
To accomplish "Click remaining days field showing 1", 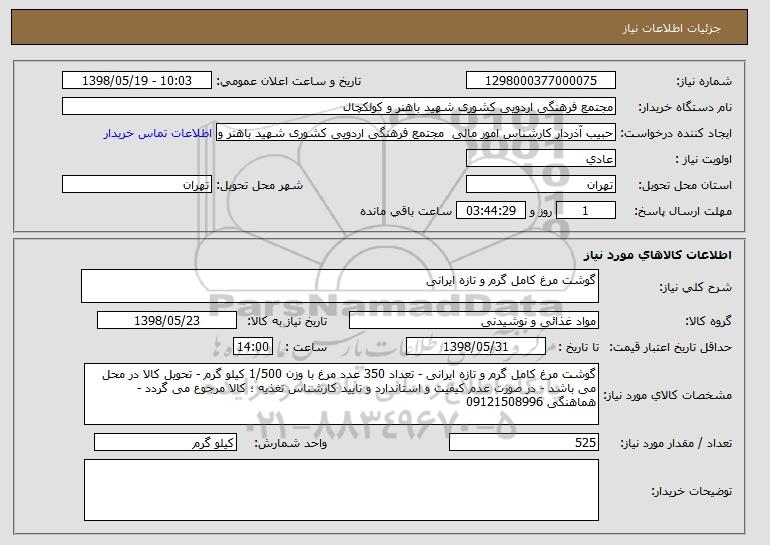I will pyautogui.click(x=585, y=211).
